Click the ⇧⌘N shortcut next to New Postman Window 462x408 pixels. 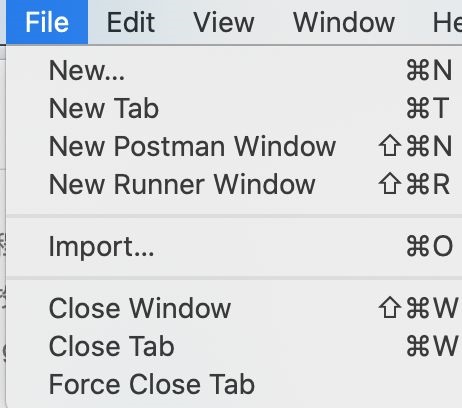coord(415,146)
